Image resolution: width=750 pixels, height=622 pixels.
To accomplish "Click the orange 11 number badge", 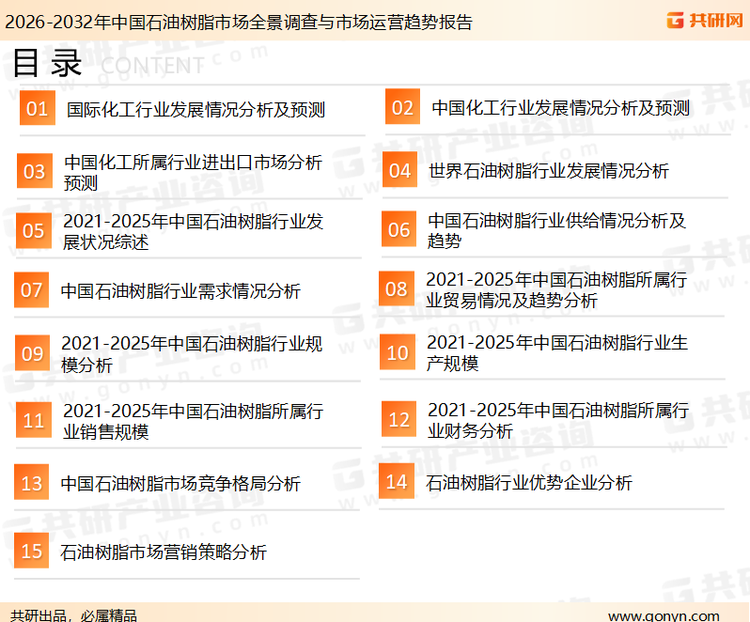I will point(33,420).
